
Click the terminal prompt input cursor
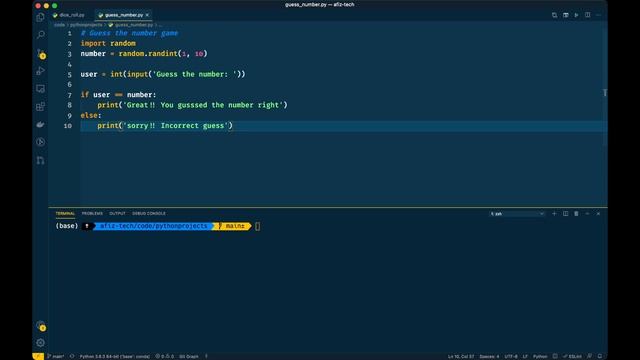pos(258,226)
